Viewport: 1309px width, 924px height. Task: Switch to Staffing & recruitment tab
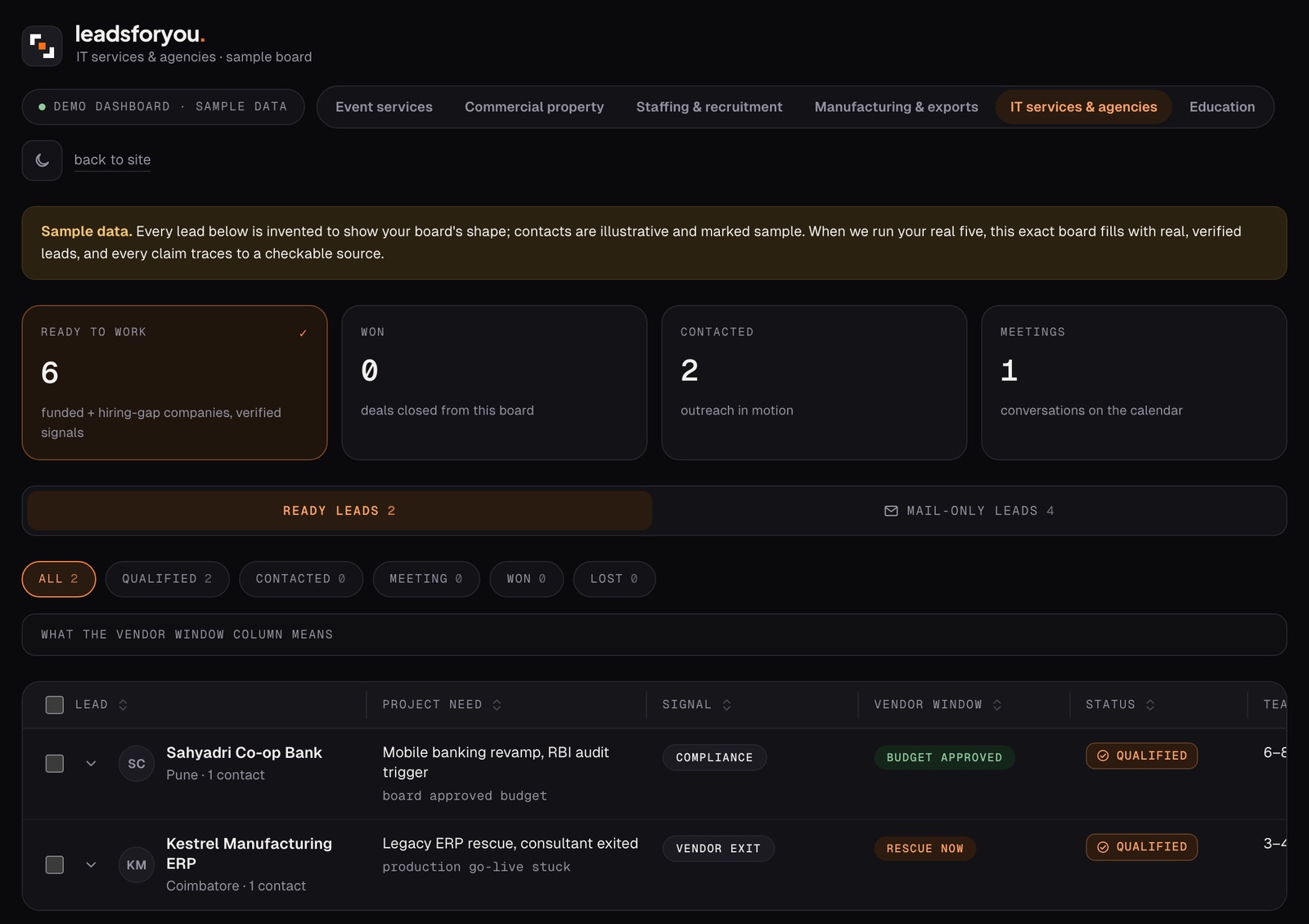click(x=709, y=107)
